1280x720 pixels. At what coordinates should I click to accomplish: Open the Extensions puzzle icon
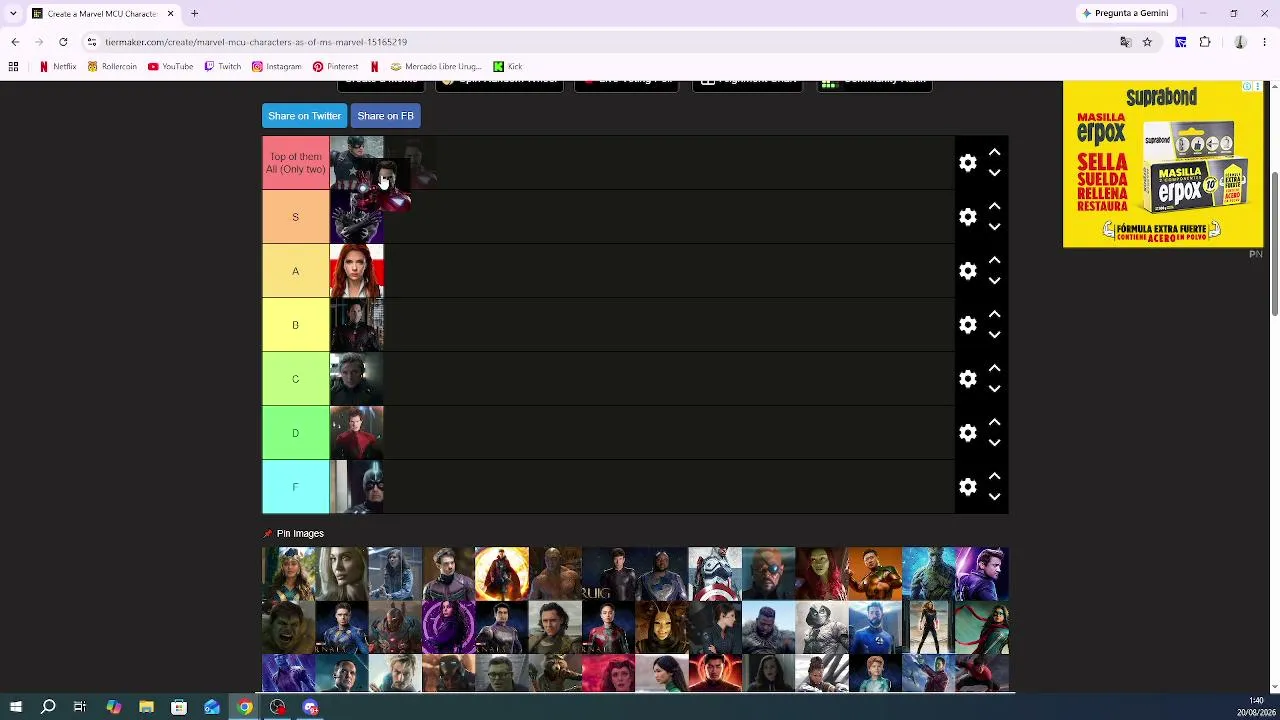(x=1205, y=42)
